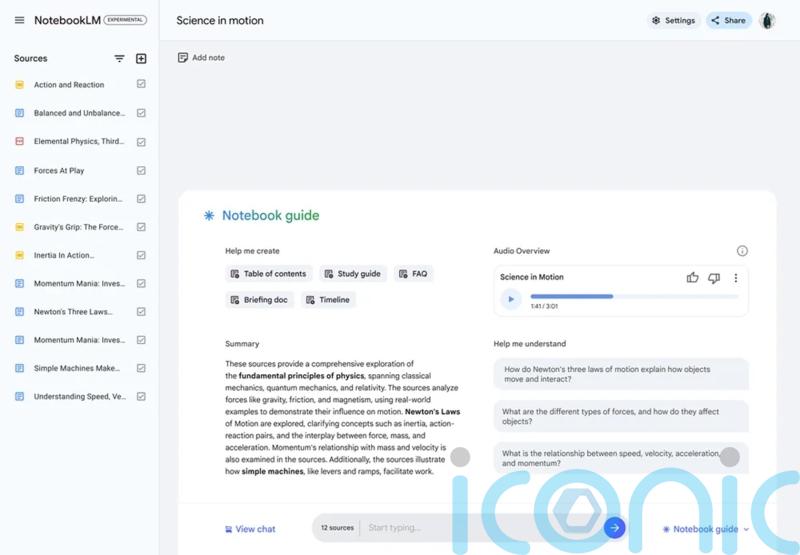
Task: Click Simple Machines document icon
Action: coord(19,368)
